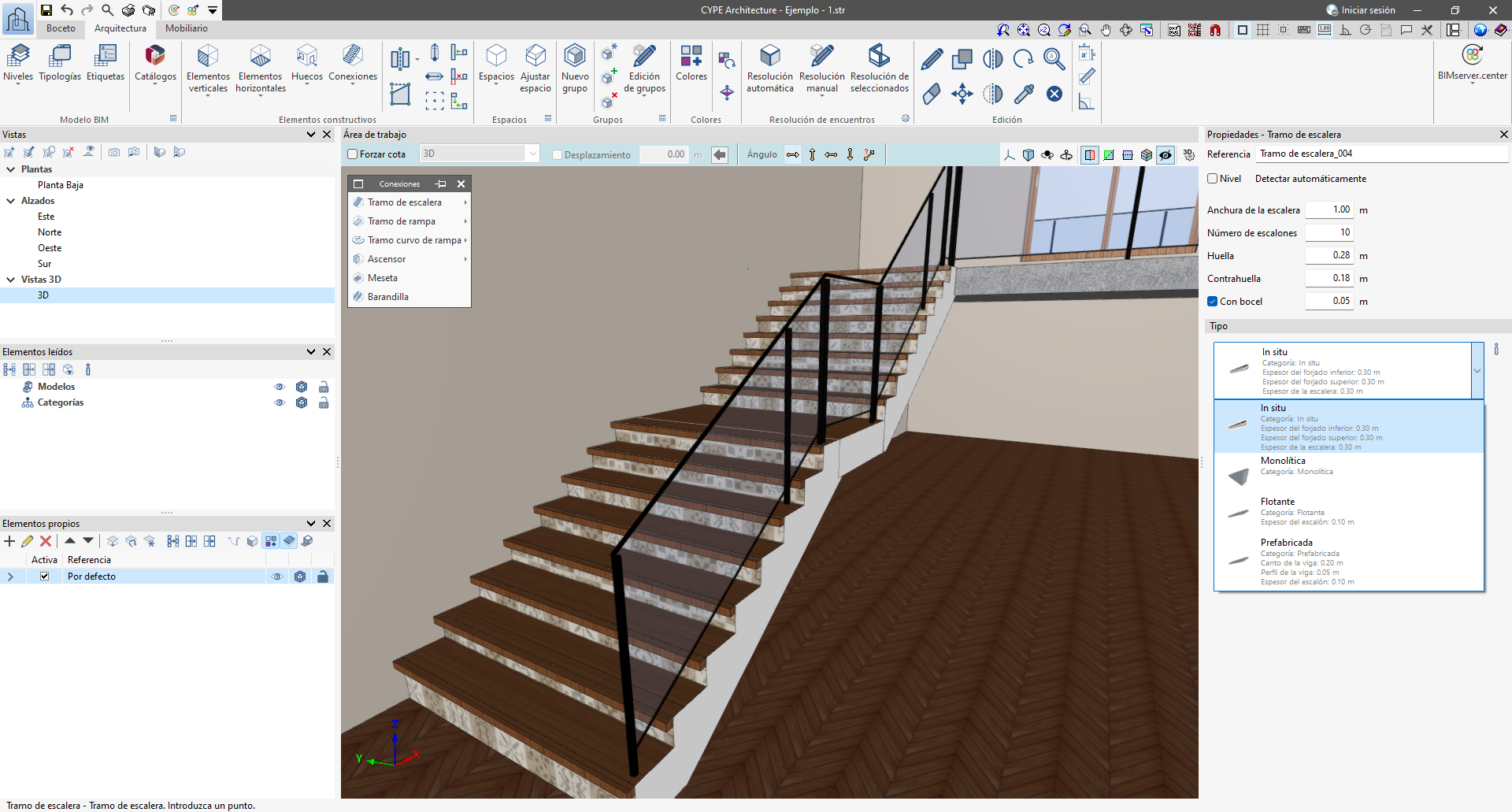This screenshot has width=1512, height=812.
Task: Collapse the Vistas 3D tree section
Action: 10,280
